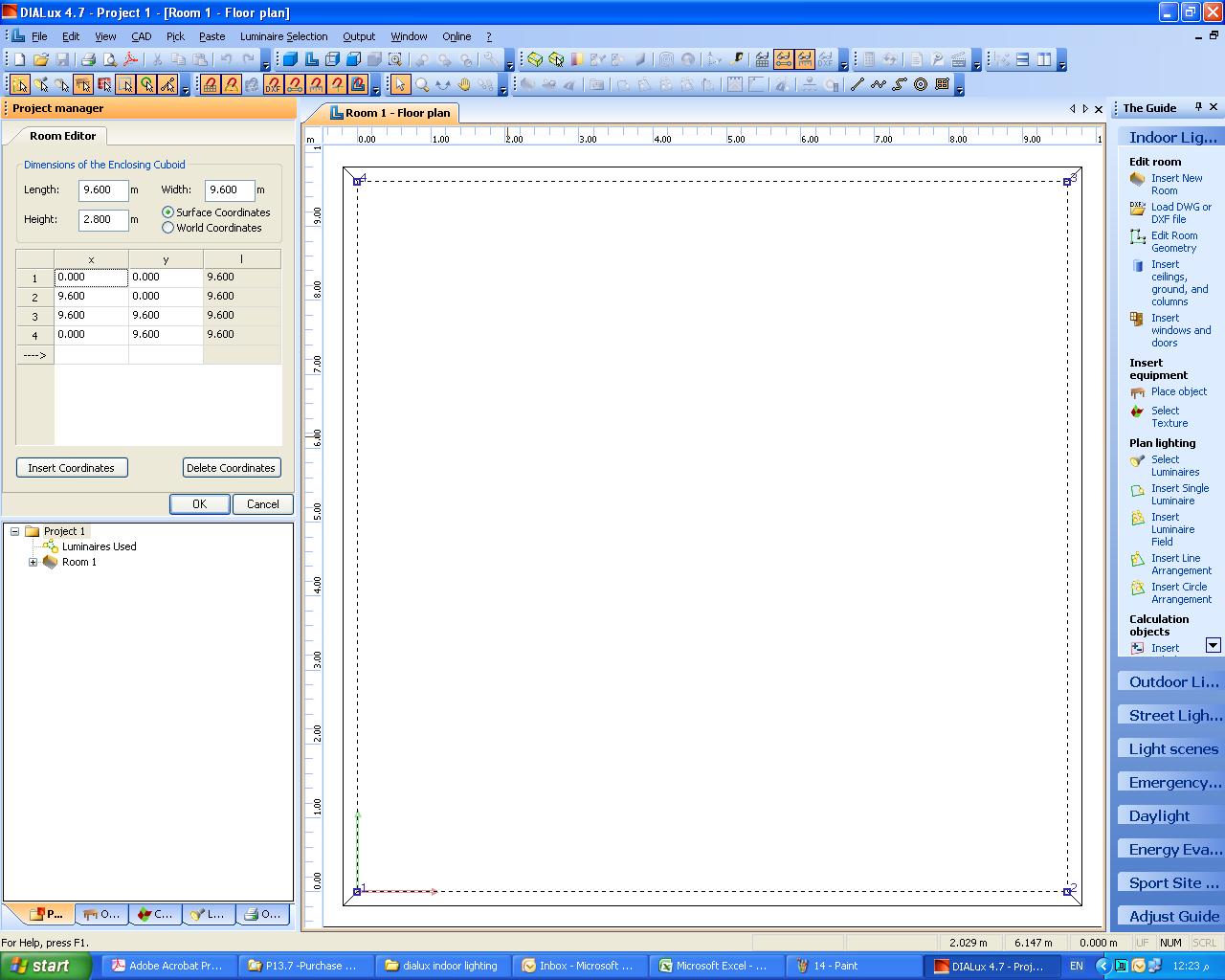Screen dimensions: 1225x980
Task: Open the CAD menu
Action: 141,36
